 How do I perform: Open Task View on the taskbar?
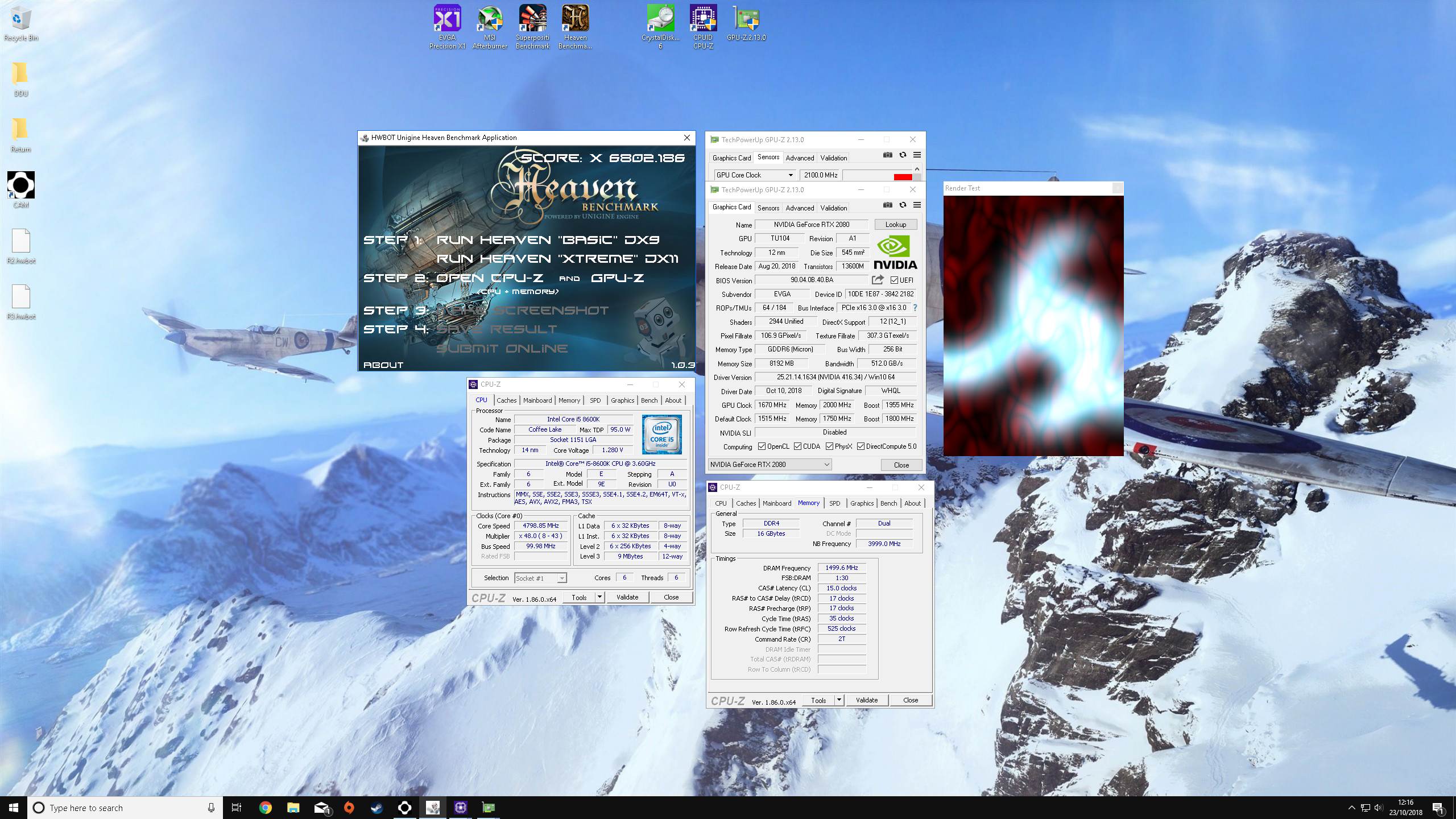point(237,808)
